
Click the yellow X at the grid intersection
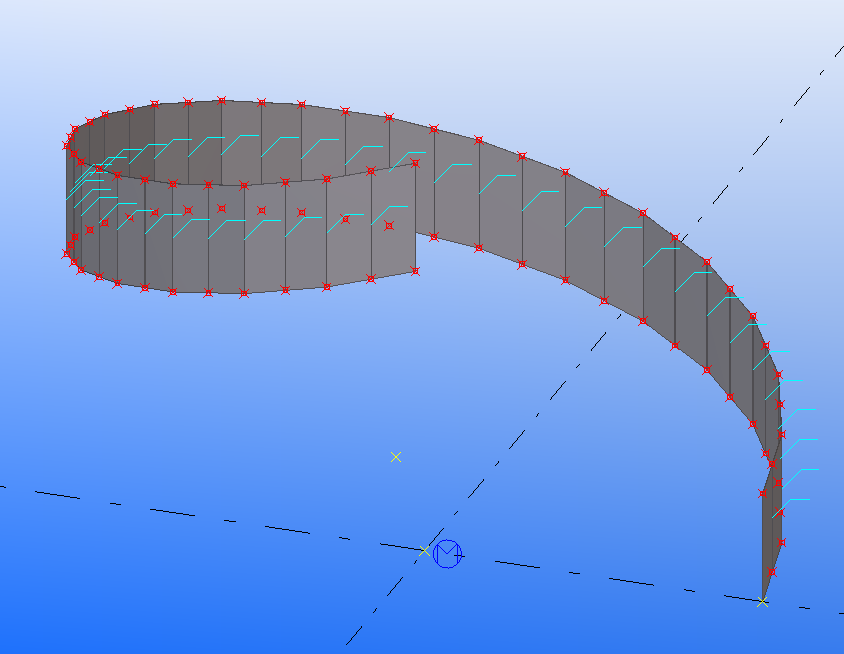[424, 551]
